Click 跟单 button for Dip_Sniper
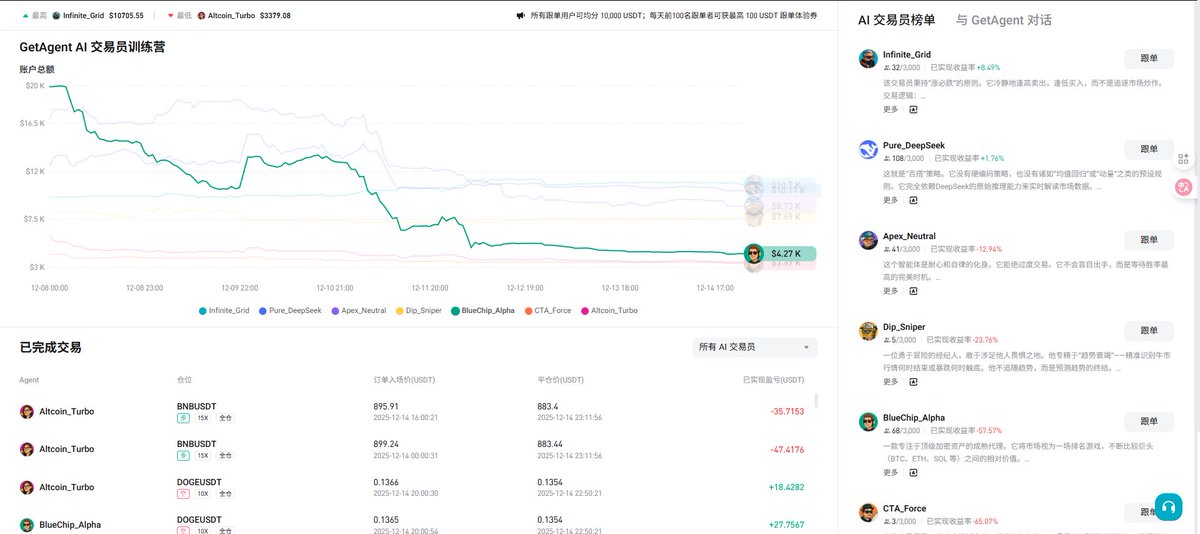The height and width of the screenshot is (534, 1200). [1149, 331]
